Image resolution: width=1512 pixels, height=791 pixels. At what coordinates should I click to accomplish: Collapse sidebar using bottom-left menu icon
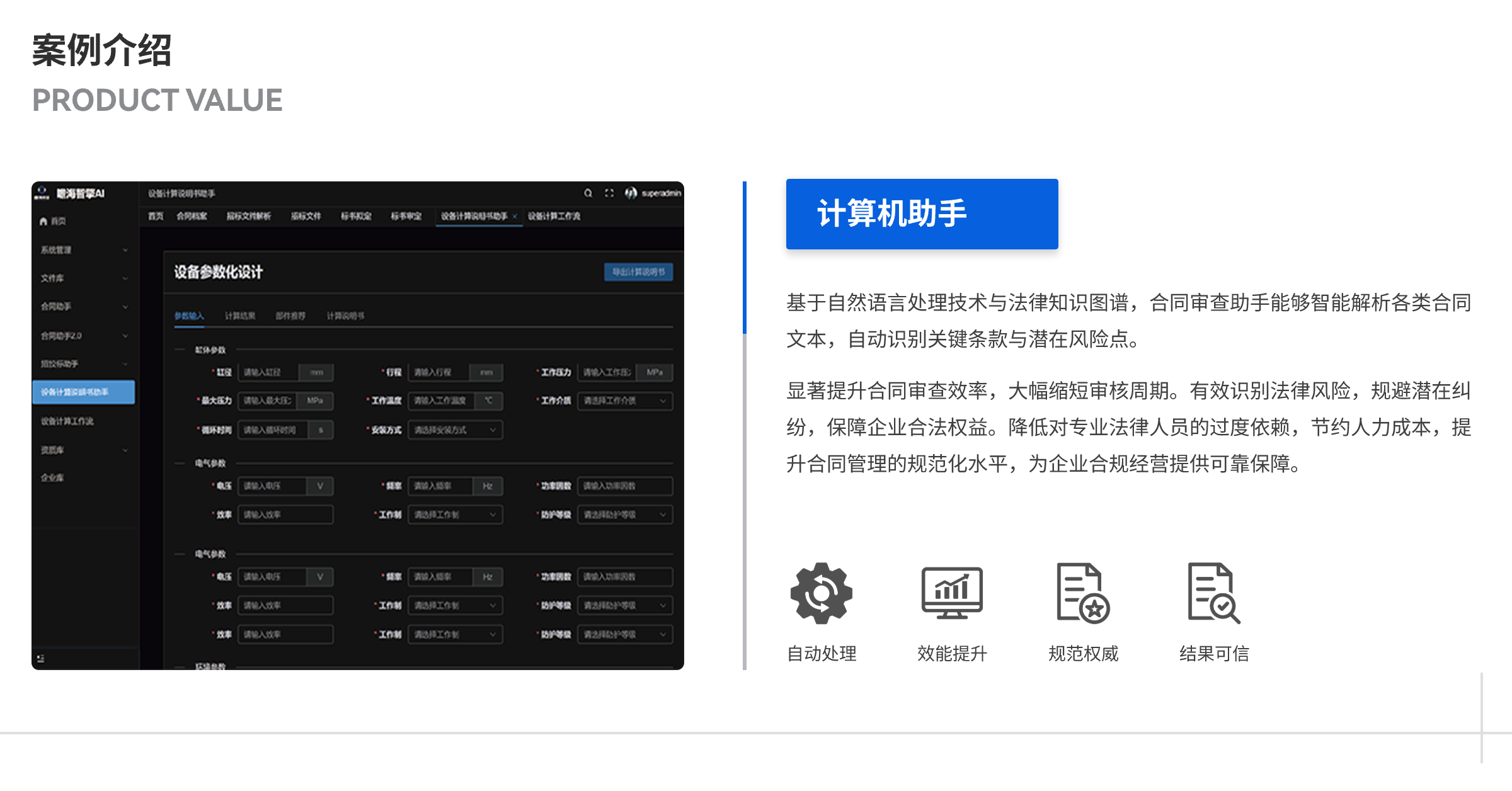pos(41,659)
